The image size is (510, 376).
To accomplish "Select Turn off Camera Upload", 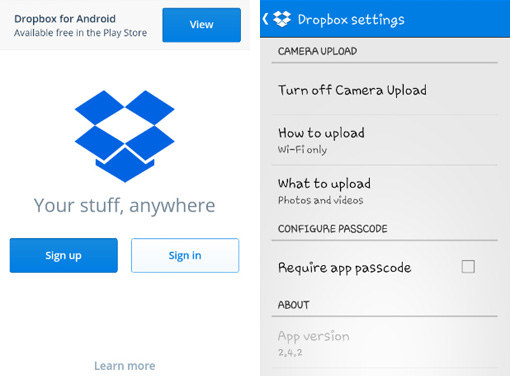I will point(385,90).
